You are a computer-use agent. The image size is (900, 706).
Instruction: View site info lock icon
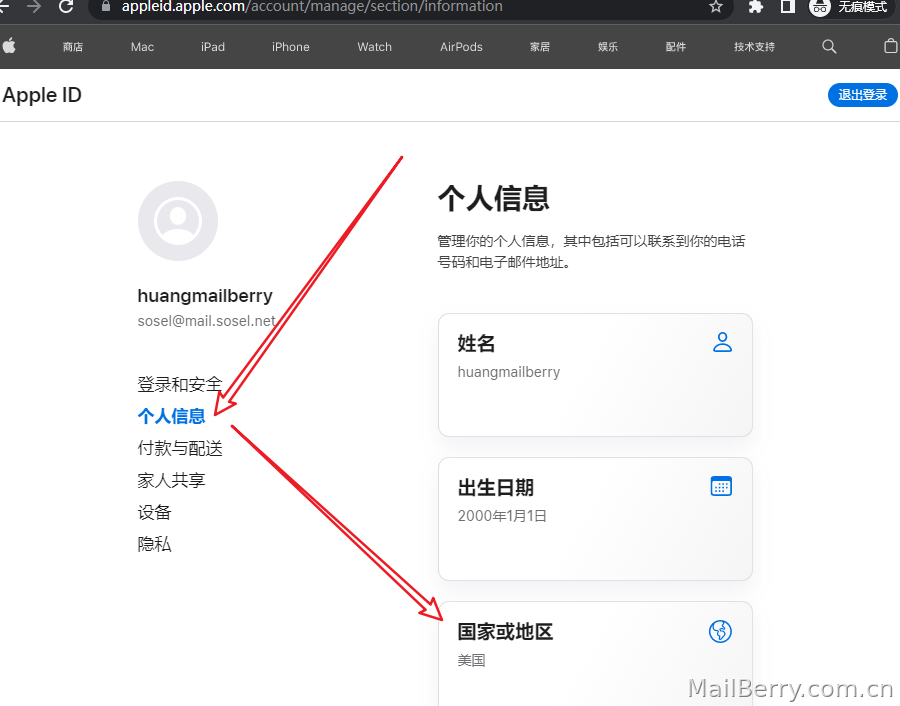coord(106,6)
